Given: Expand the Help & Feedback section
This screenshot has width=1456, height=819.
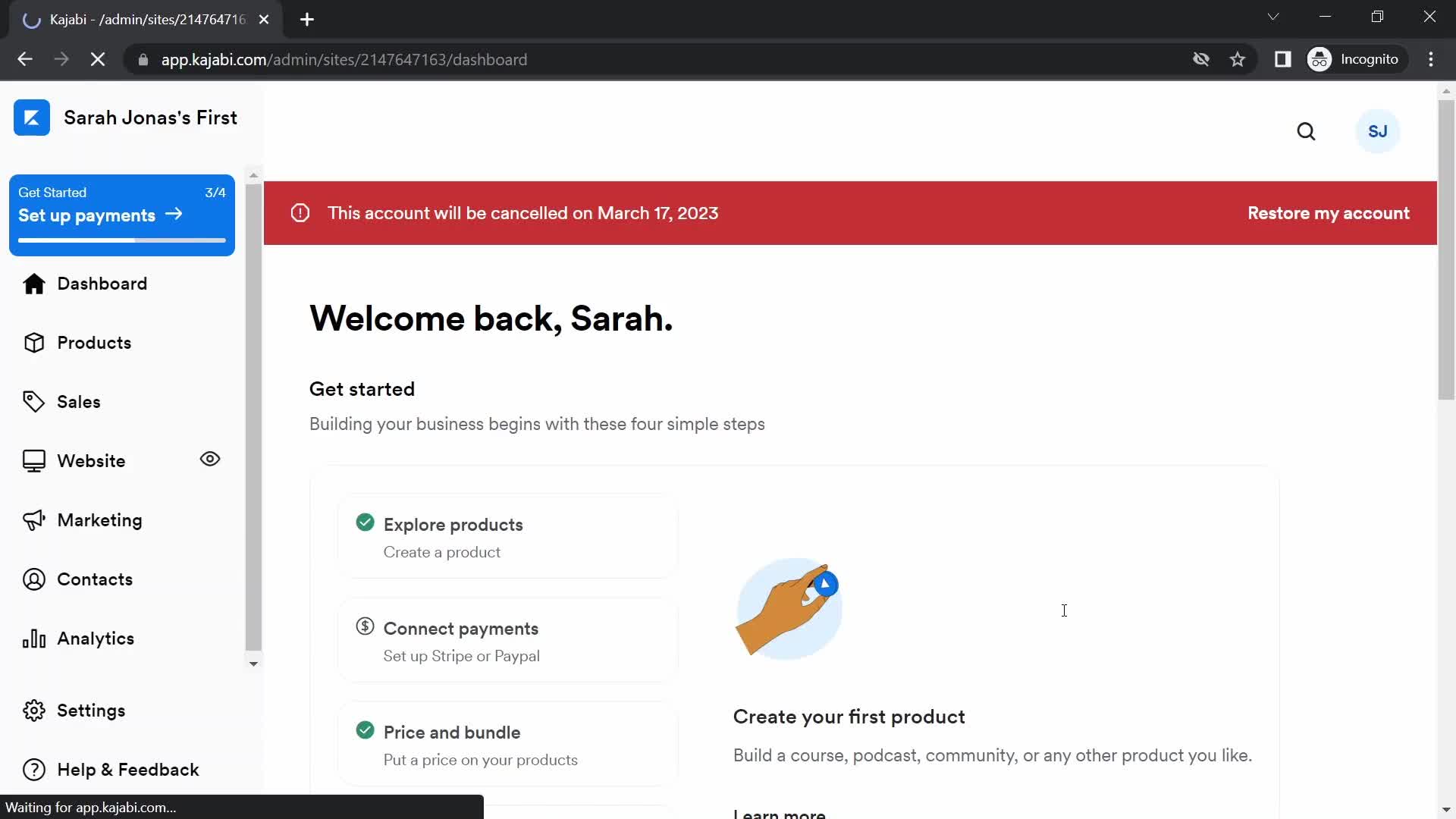Looking at the screenshot, I should (x=128, y=769).
